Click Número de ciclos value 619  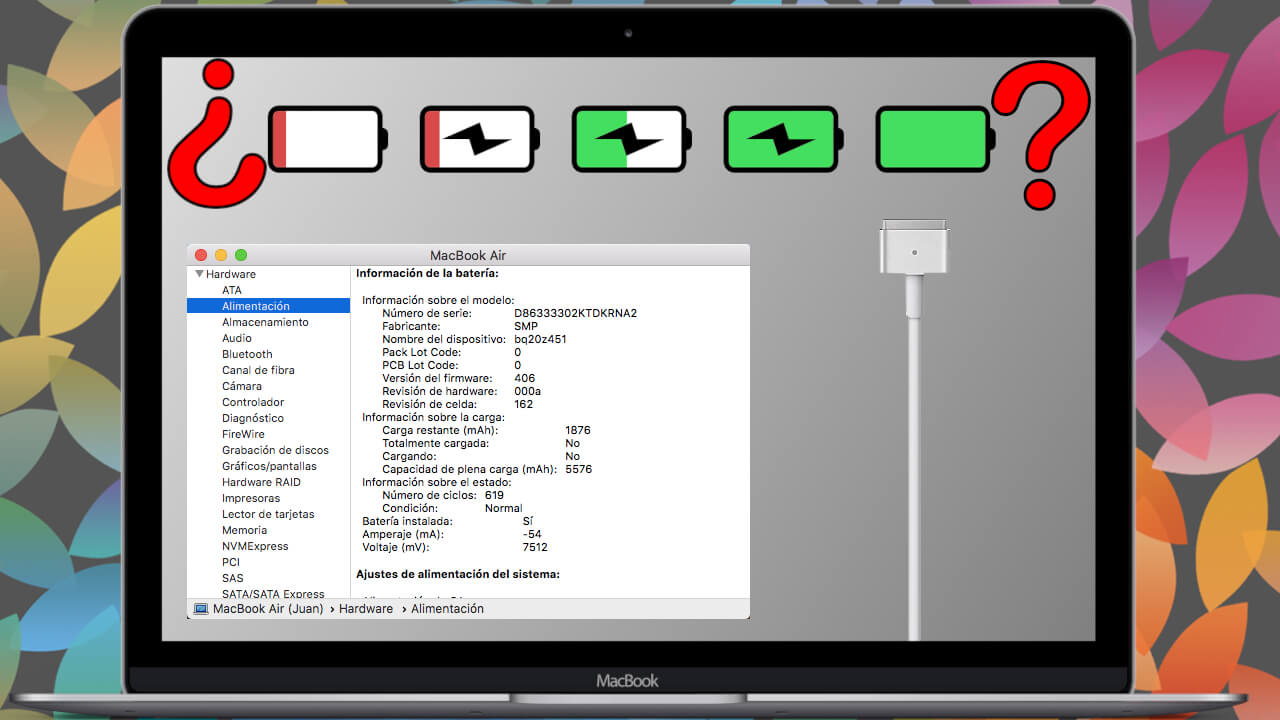[494, 495]
